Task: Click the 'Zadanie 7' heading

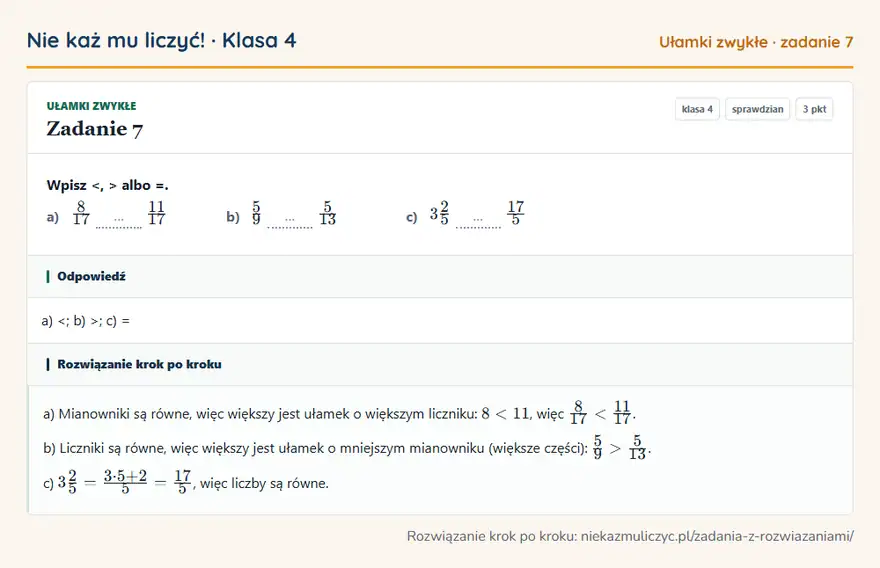Action: [x=94, y=129]
